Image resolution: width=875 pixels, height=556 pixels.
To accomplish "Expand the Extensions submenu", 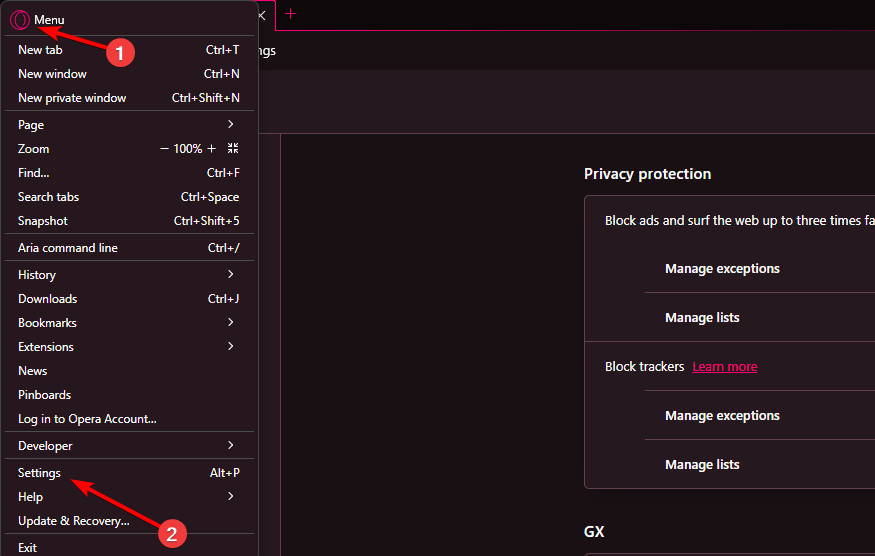I will point(129,346).
